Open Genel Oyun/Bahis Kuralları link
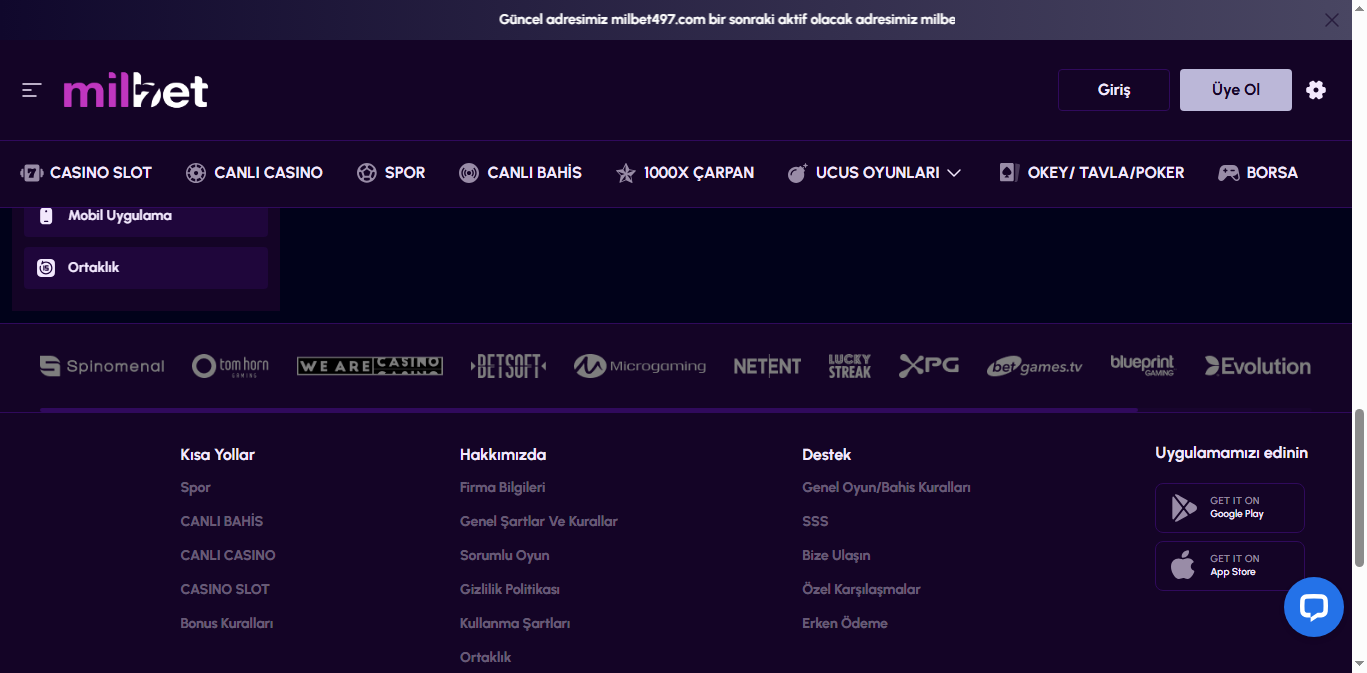 pos(887,488)
